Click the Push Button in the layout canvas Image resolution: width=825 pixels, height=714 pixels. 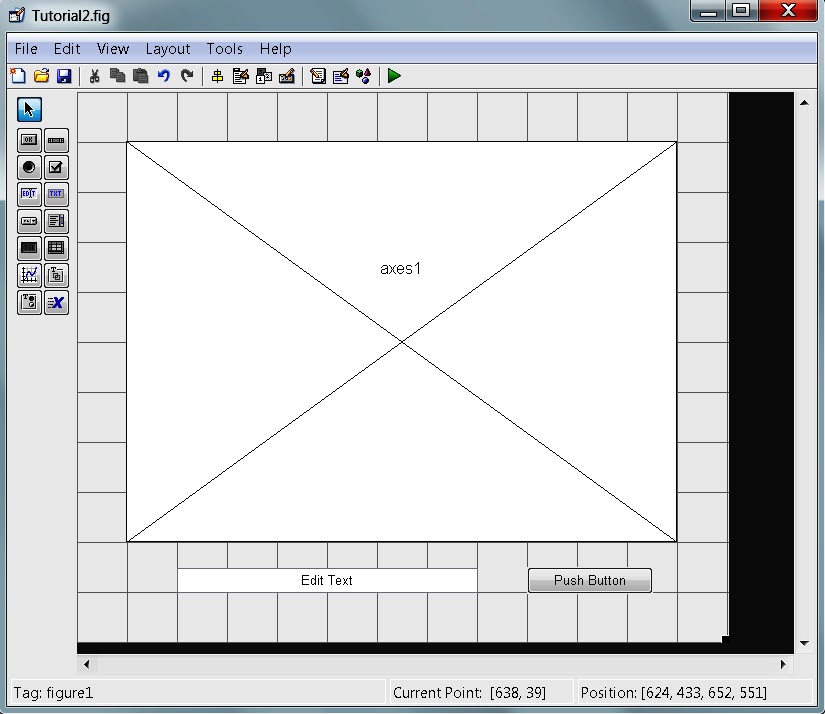(589, 580)
